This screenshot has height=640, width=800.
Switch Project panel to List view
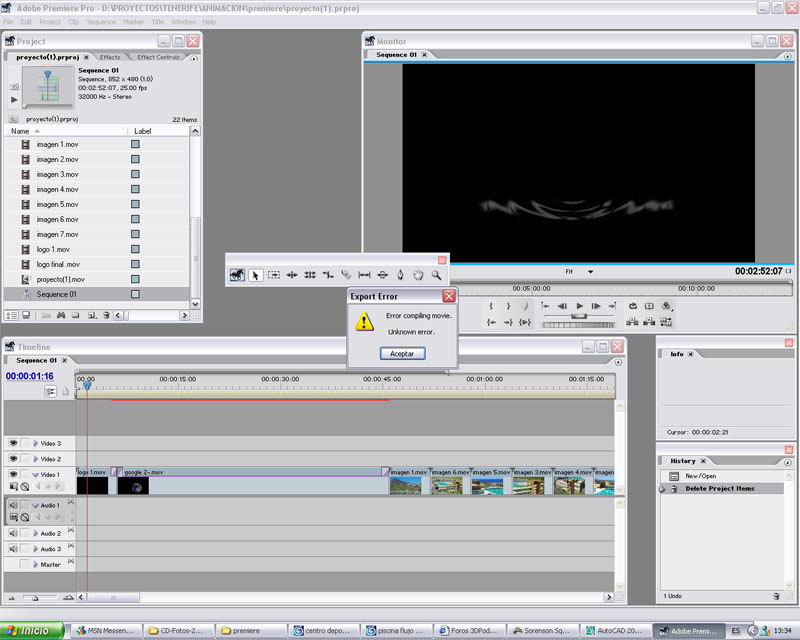(11, 315)
